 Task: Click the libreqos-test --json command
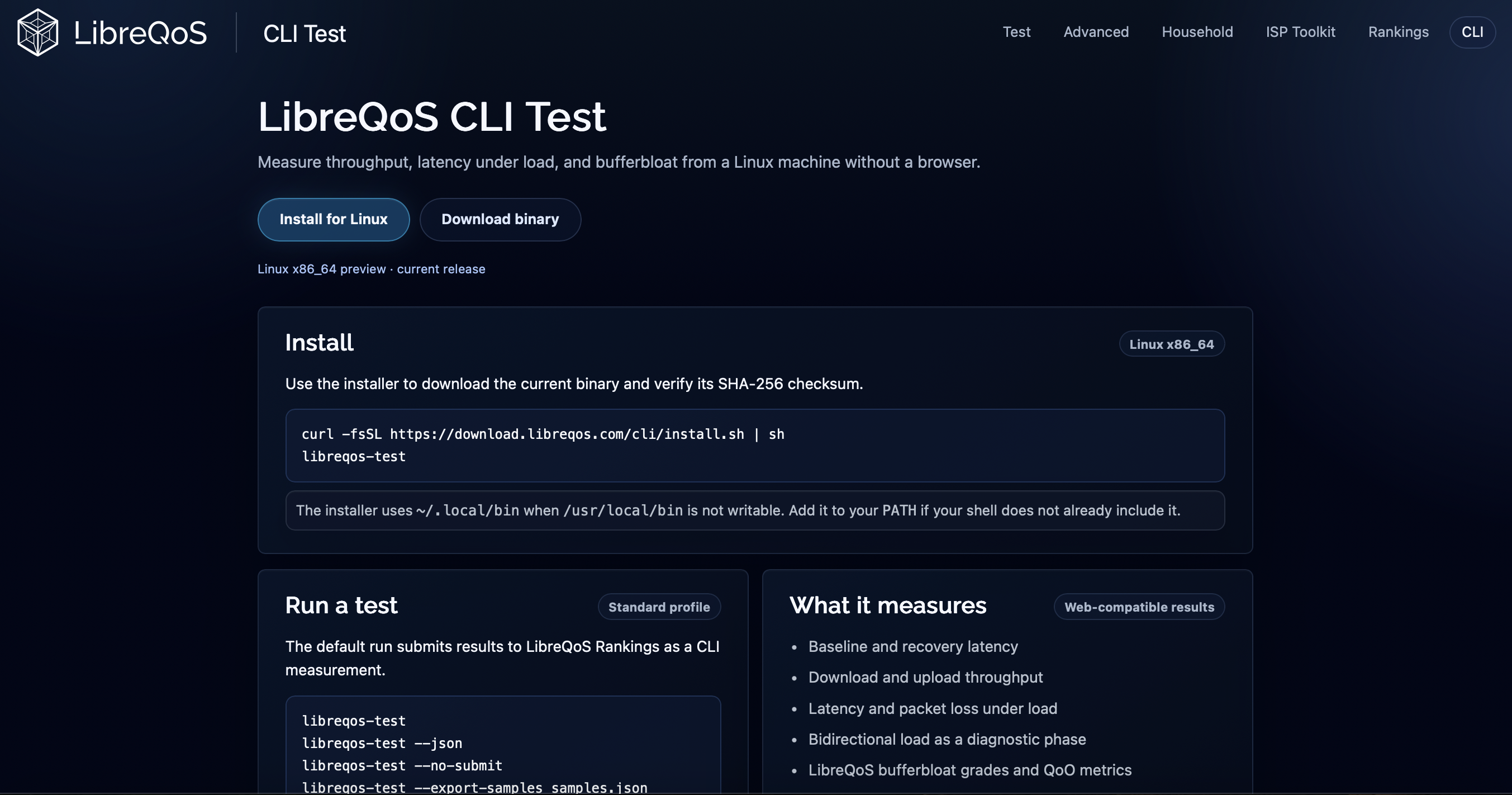point(382,744)
